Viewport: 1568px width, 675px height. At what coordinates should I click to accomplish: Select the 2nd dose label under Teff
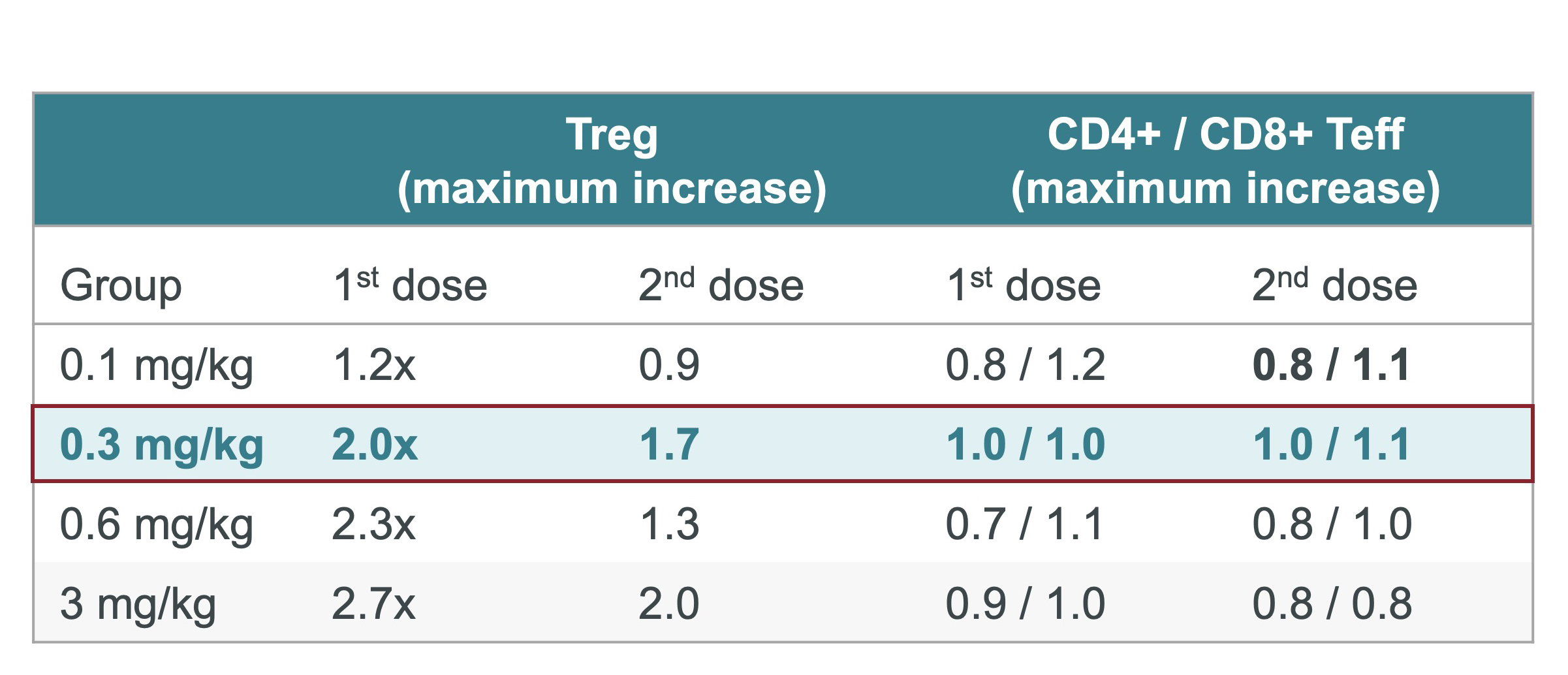point(1334,285)
